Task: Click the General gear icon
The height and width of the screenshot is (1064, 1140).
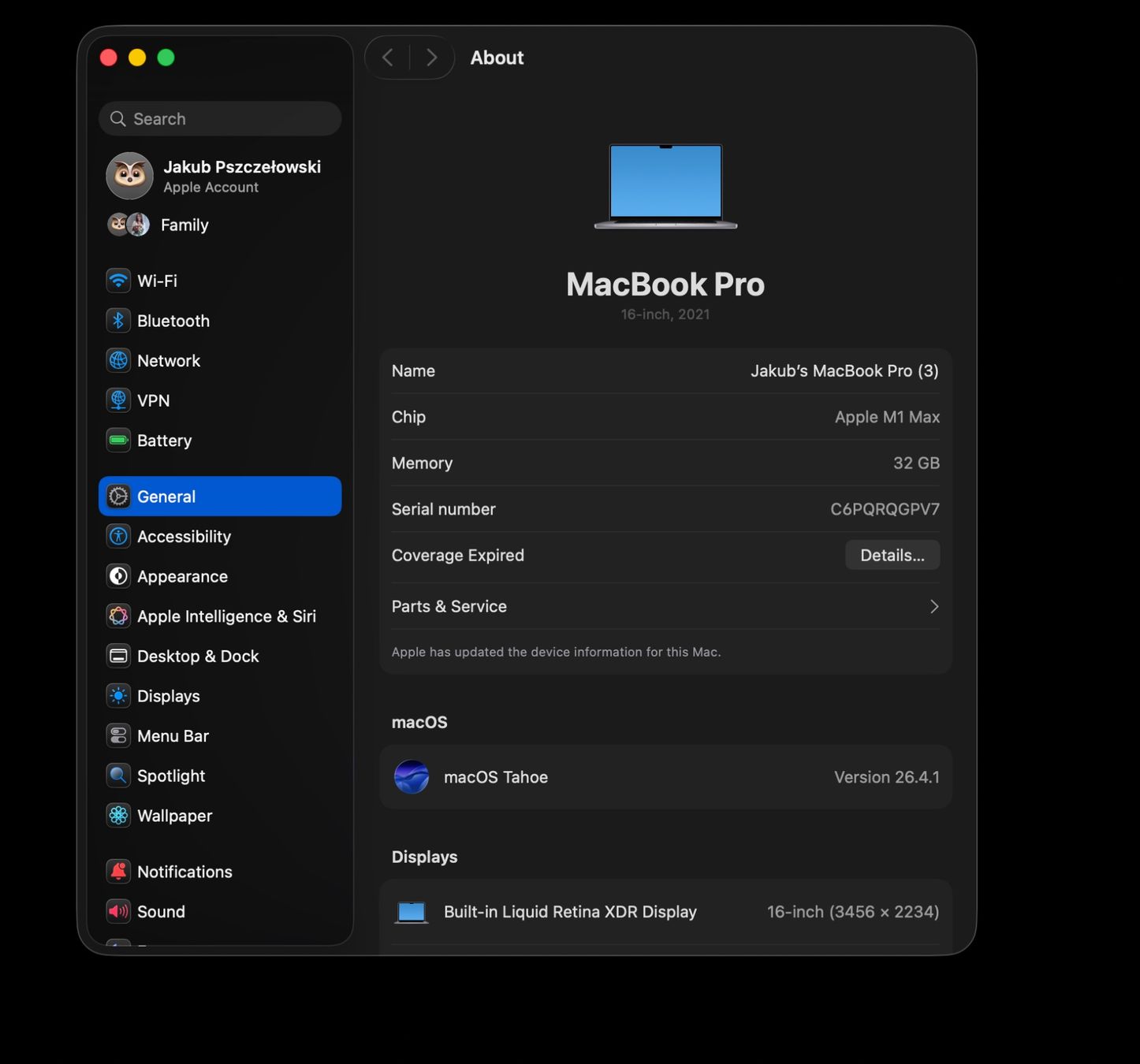Action: pyautogui.click(x=118, y=497)
